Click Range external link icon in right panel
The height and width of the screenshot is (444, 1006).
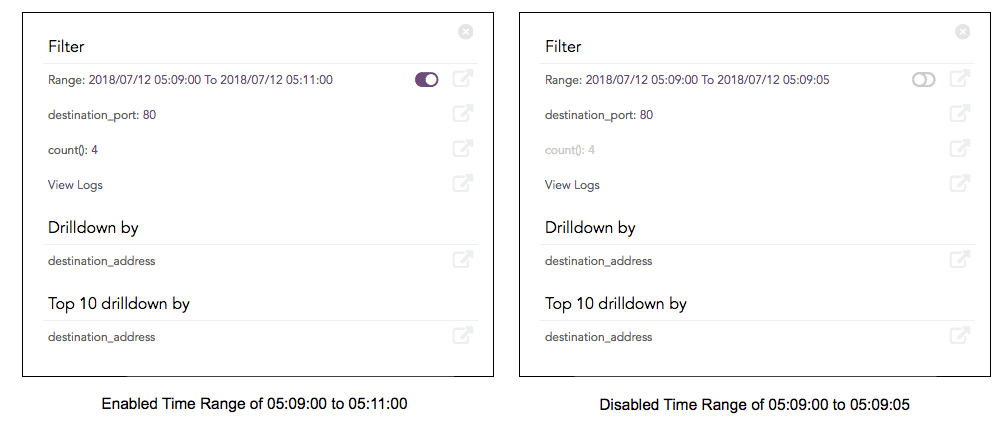(959, 79)
